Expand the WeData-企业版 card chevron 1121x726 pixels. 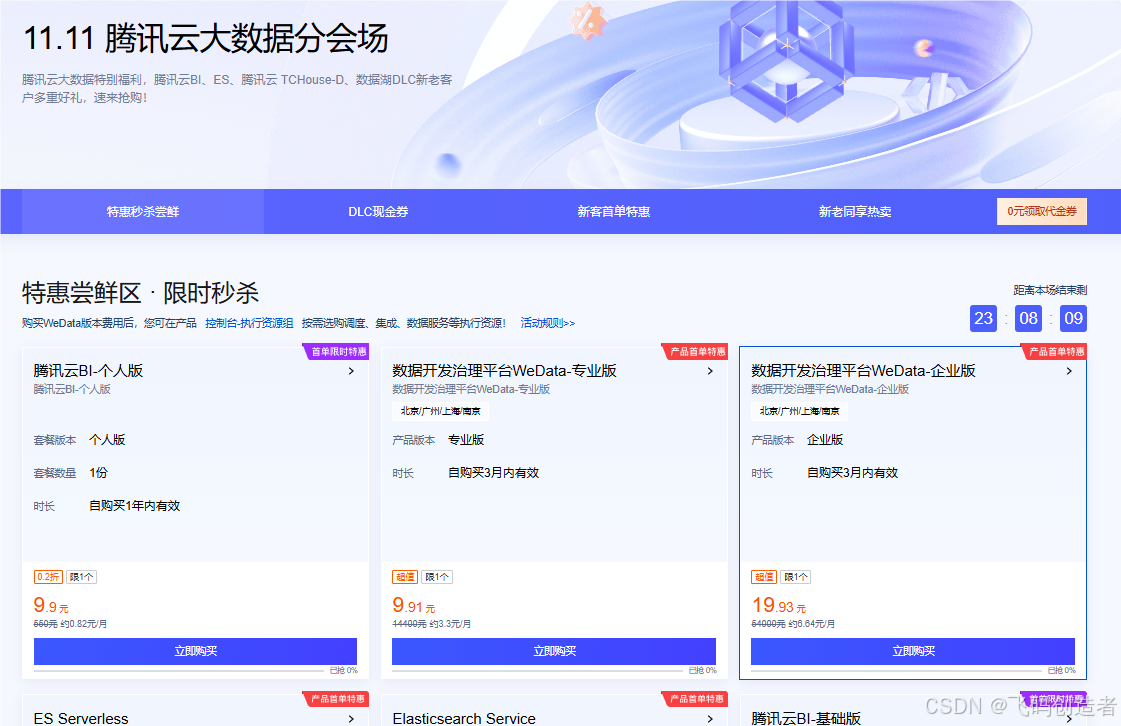tap(1069, 371)
